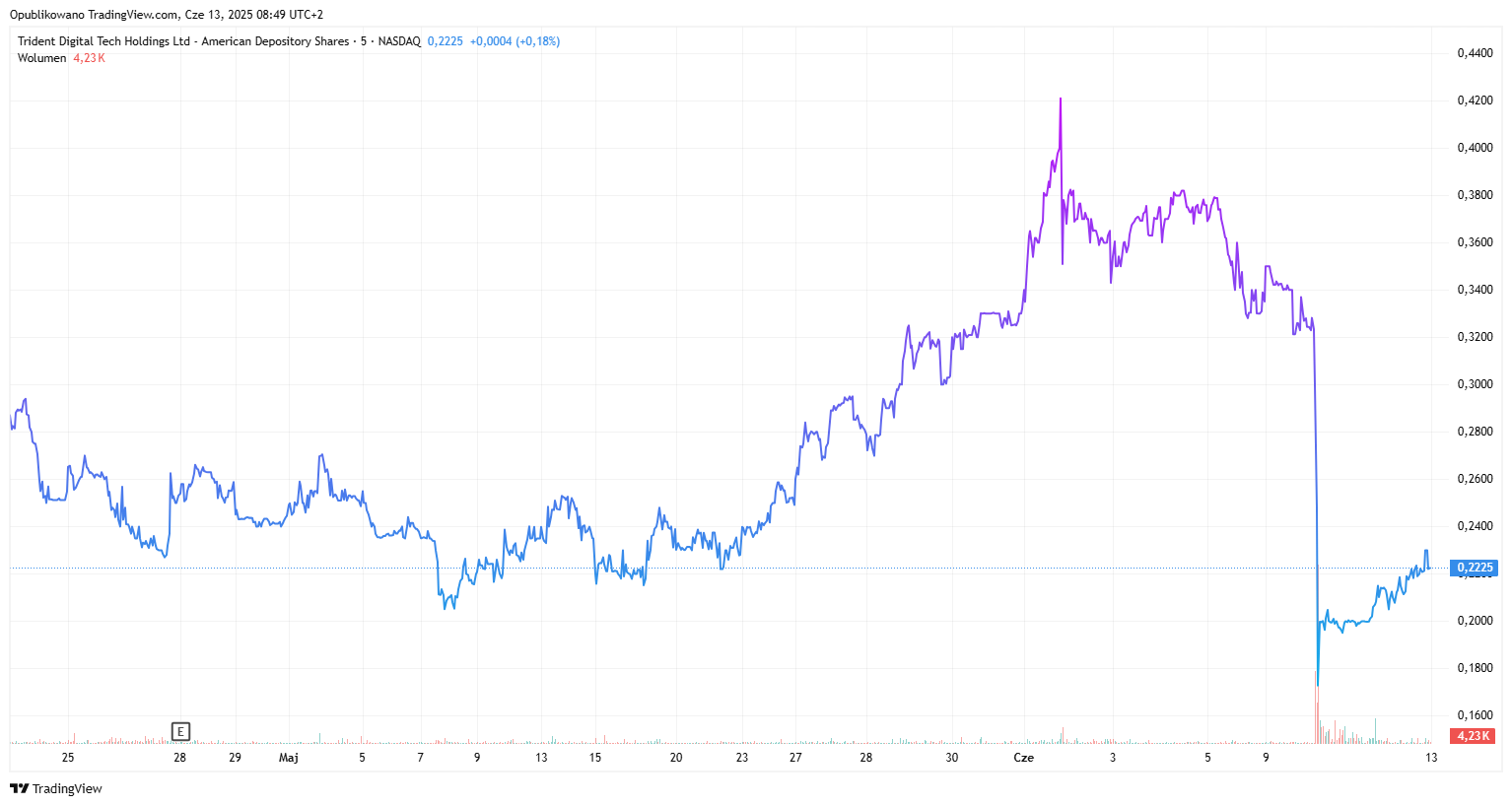The width and height of the screenshot is (1512, 806).
Task: Click the Wolumen indicator label
Action: point(41,58)
